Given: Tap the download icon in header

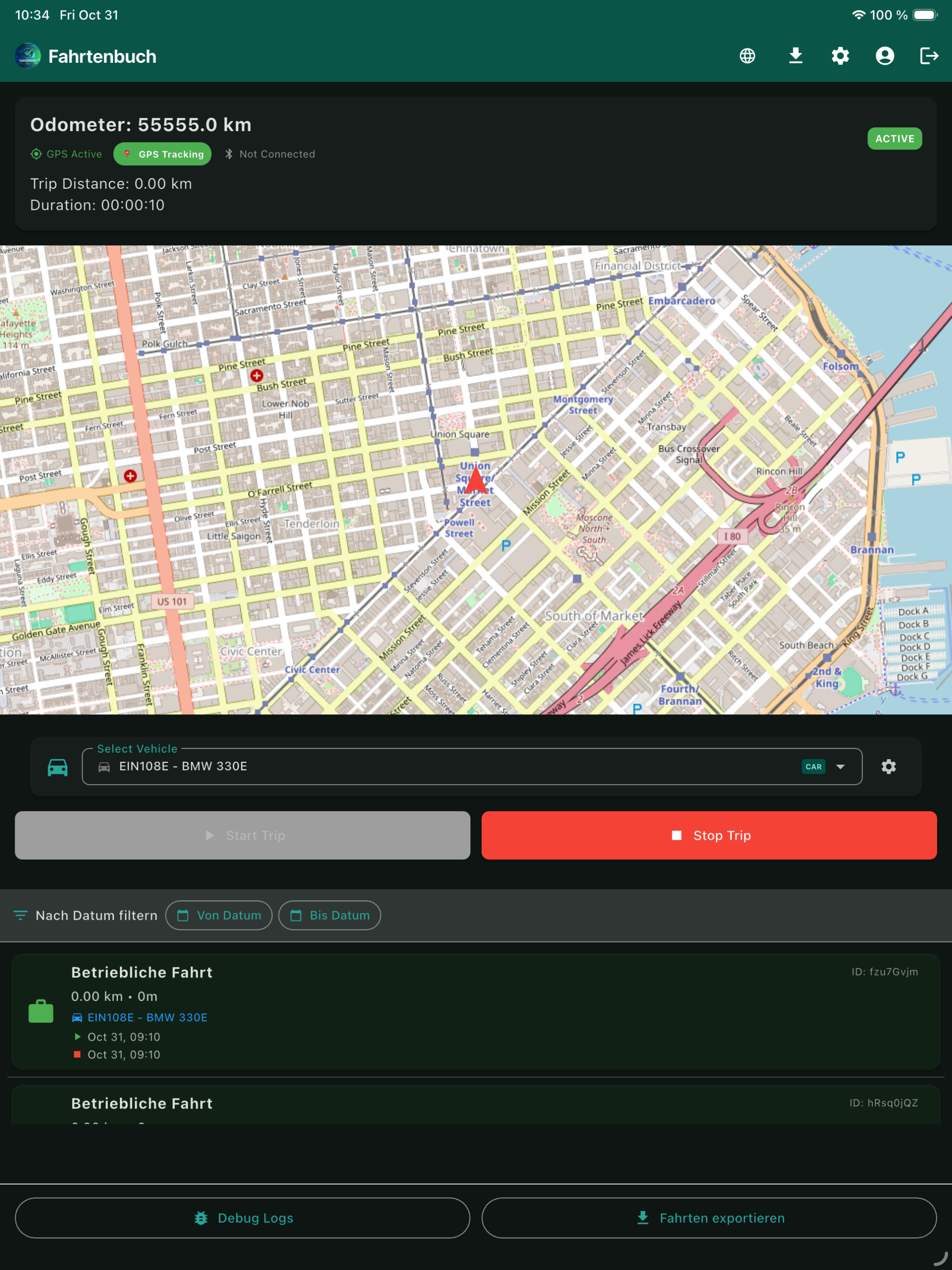Looking at the screenshot, I should pyautogui.click(x=795, y=56).
